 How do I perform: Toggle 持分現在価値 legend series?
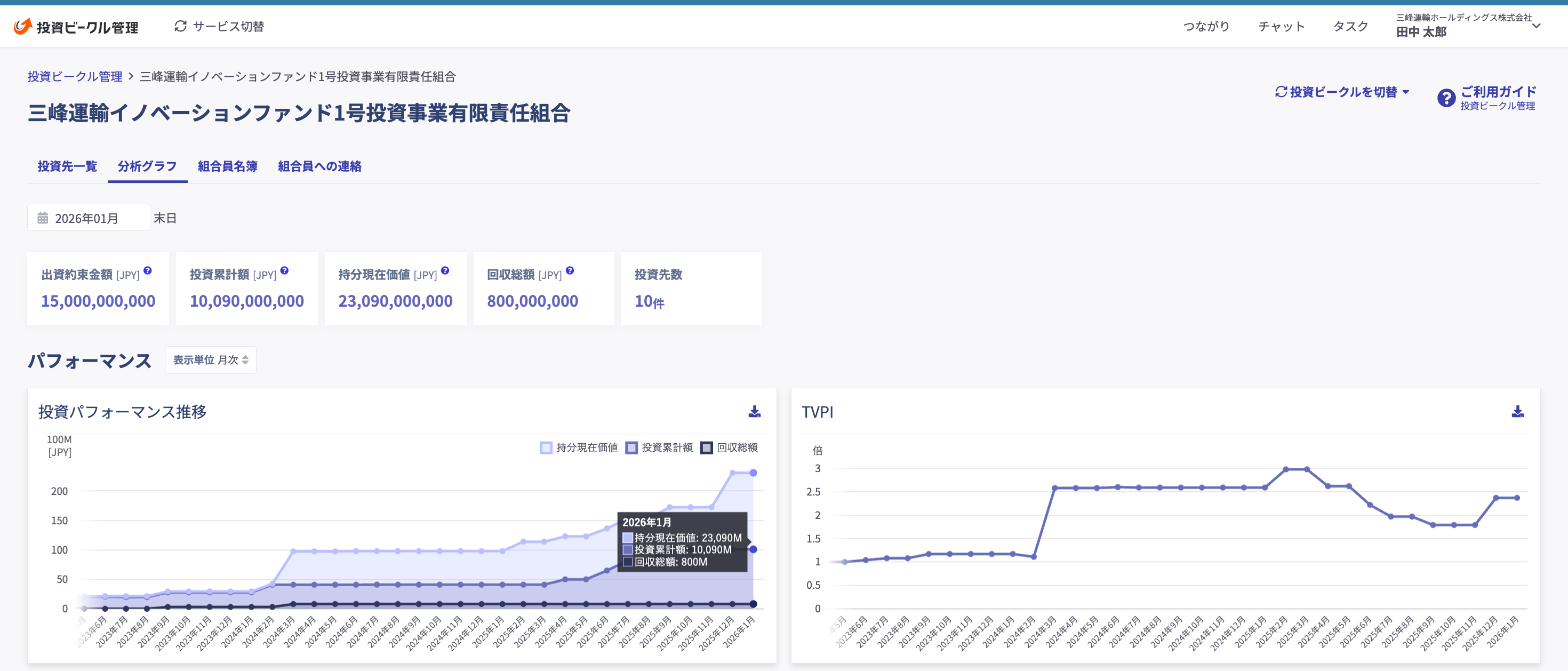578,448
